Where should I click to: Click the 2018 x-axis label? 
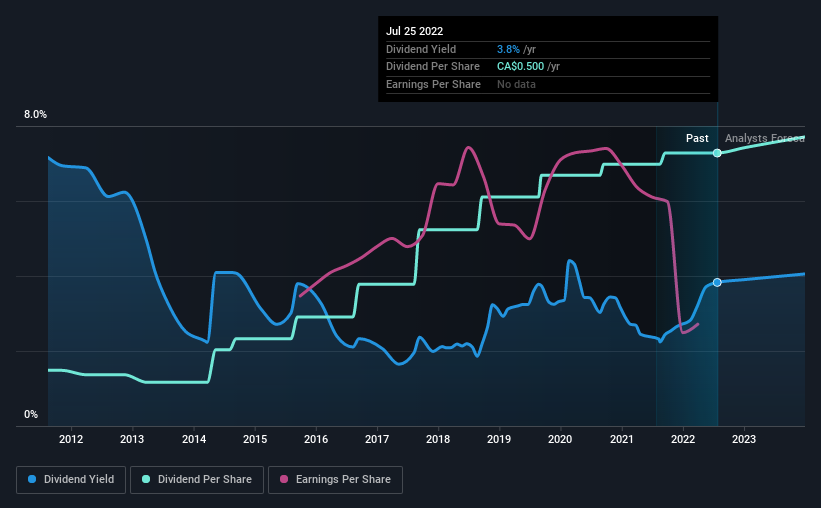click(438, 439)
